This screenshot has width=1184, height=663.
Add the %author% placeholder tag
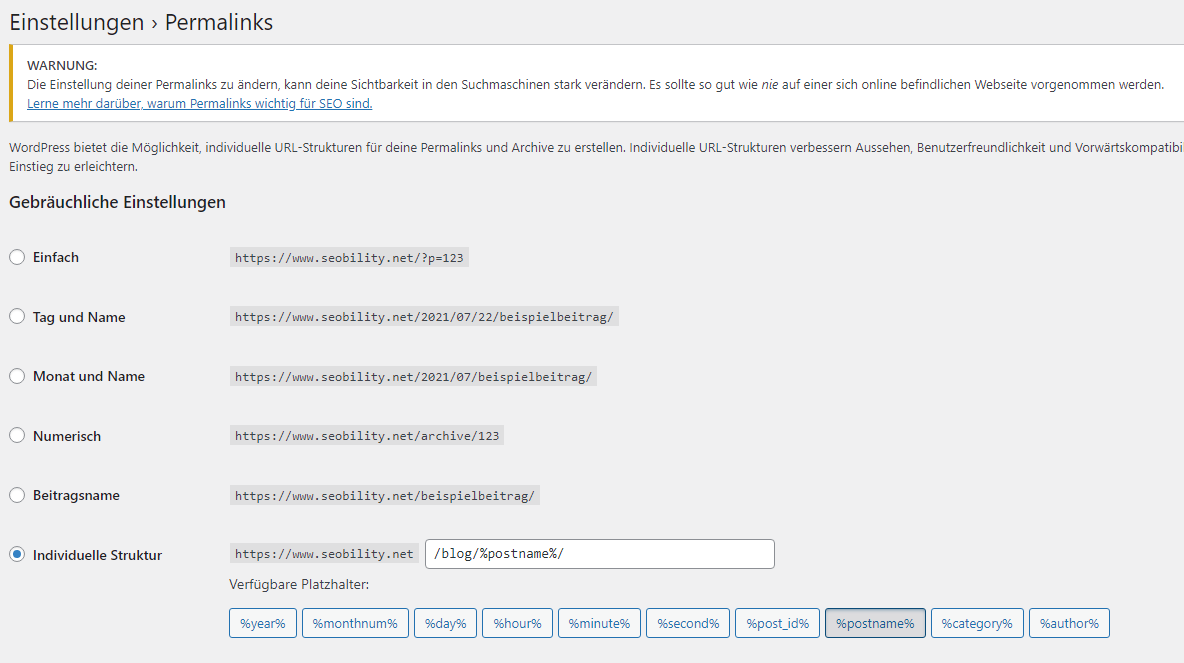click(x=1069, y=623)
